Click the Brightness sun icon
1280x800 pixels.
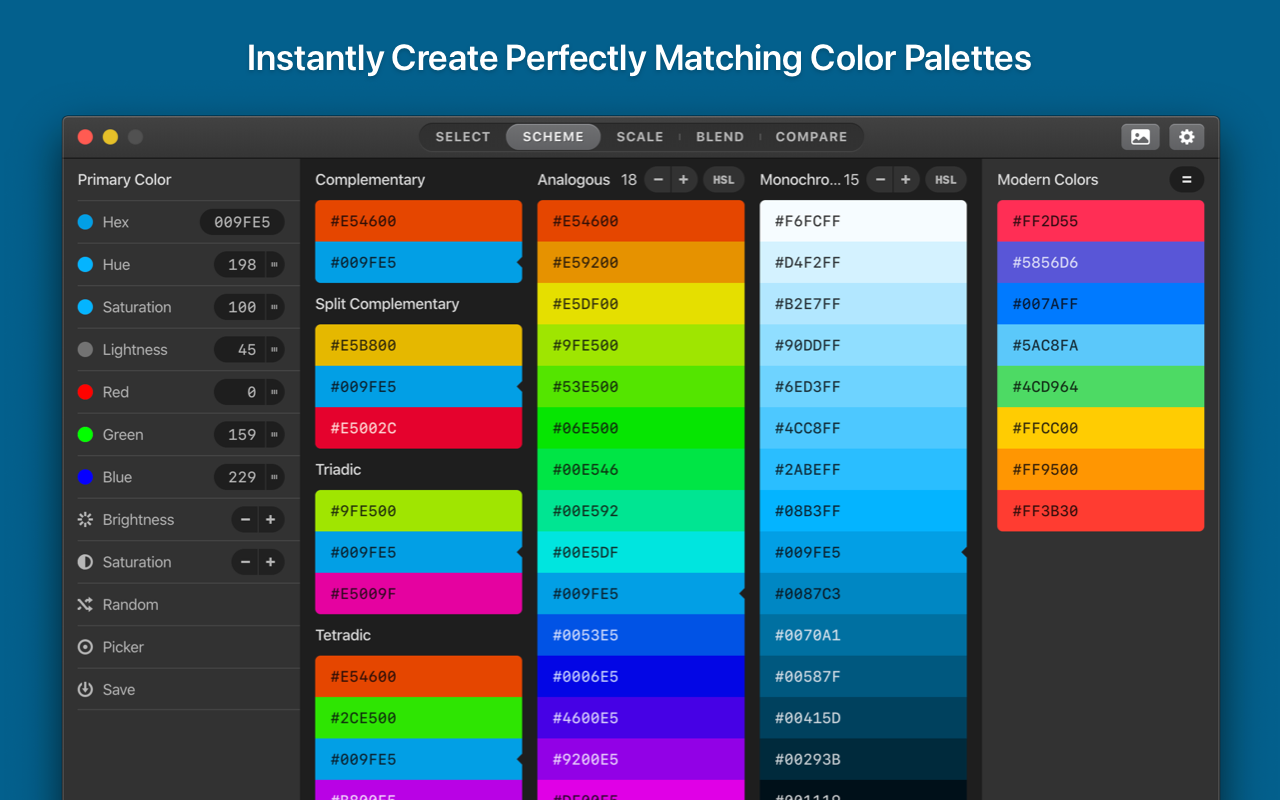(85, 520)
